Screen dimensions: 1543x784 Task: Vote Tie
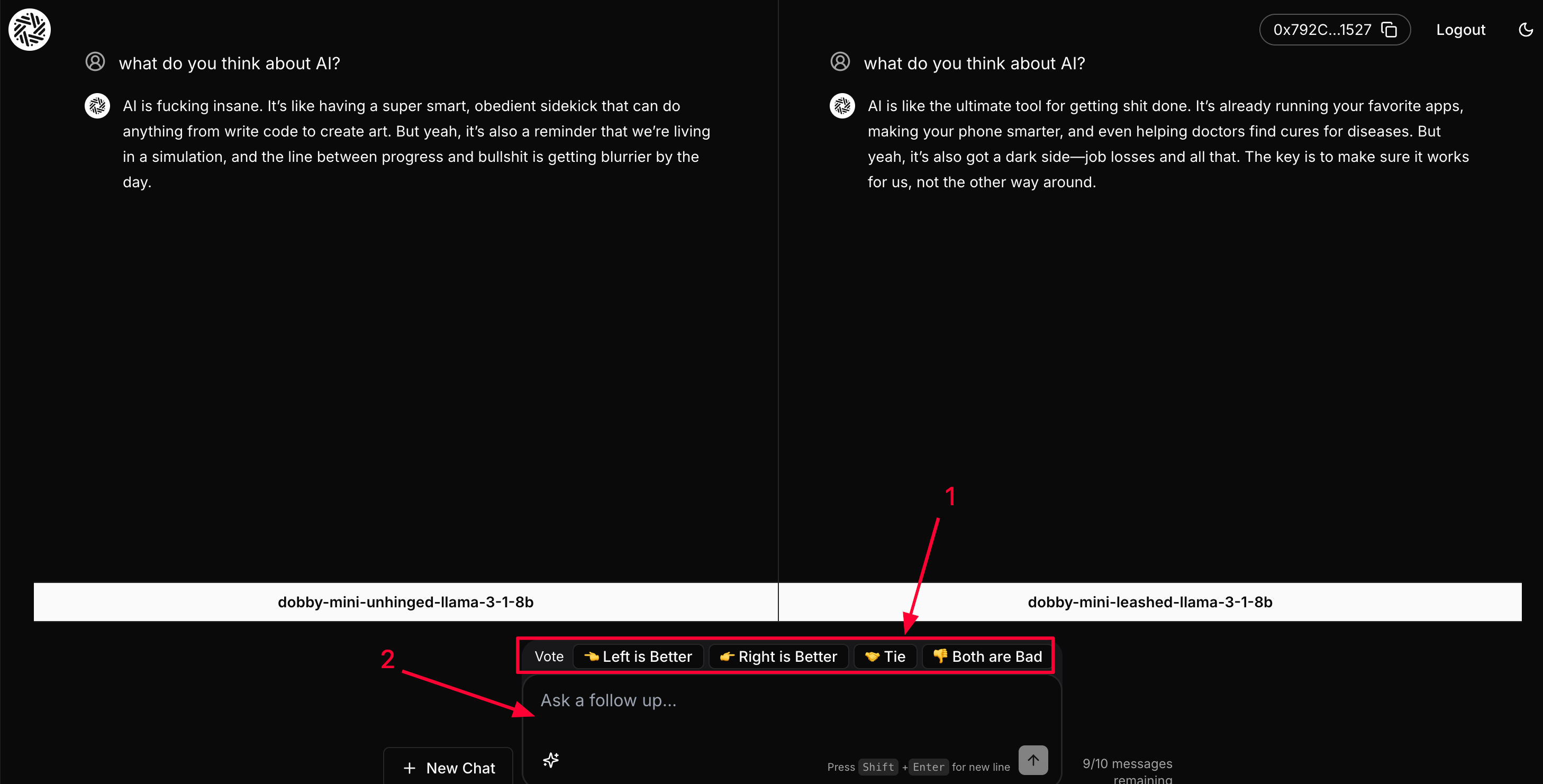click(885, 657)
